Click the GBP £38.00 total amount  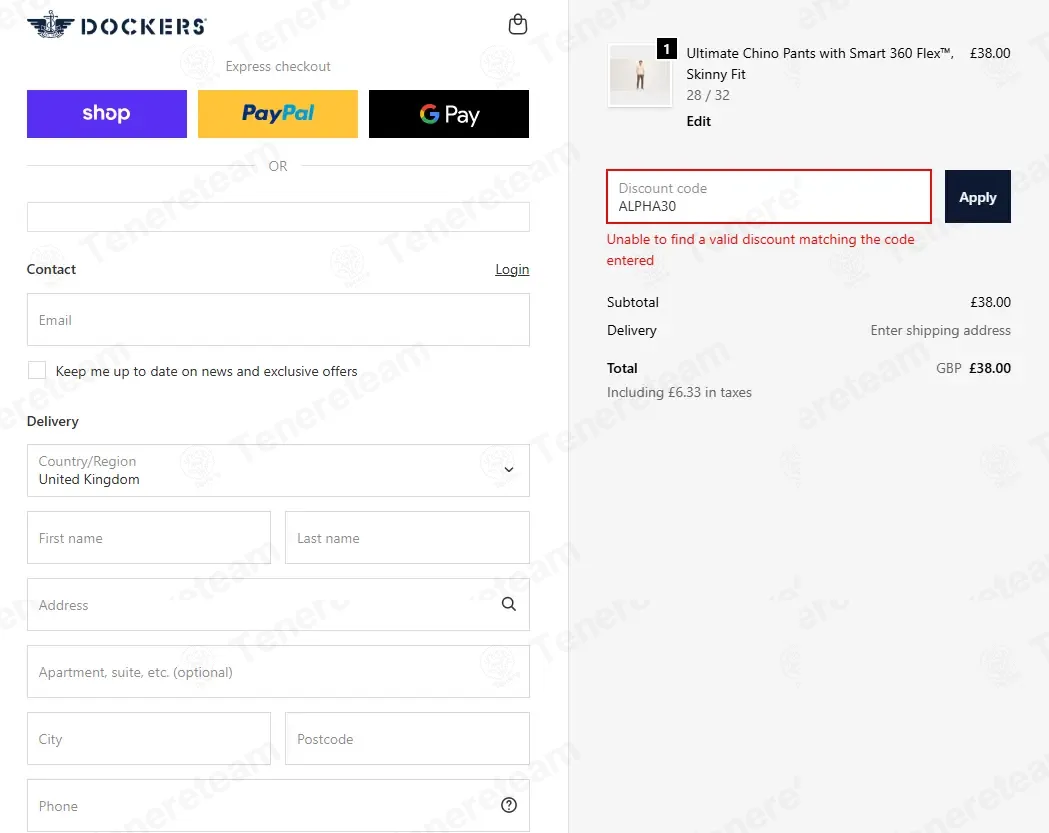973,368
